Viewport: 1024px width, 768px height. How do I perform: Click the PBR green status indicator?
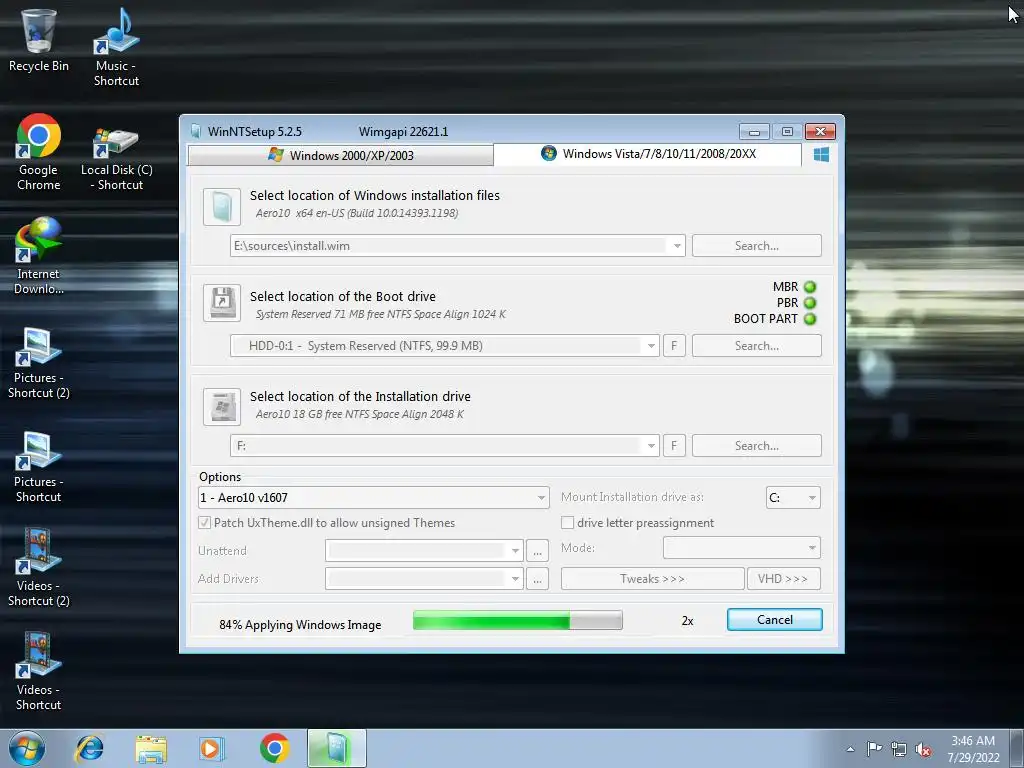pyautogui.click(x=810, y=303)
